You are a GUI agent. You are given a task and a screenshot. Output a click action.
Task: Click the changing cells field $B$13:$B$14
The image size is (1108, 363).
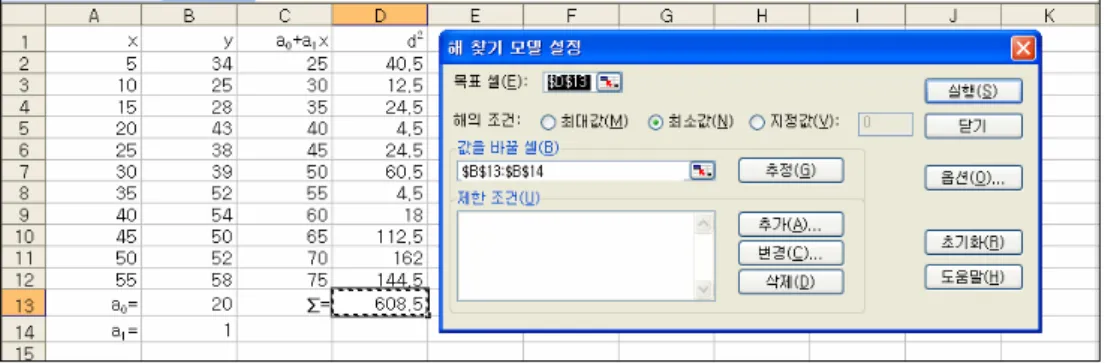(574, 170)
